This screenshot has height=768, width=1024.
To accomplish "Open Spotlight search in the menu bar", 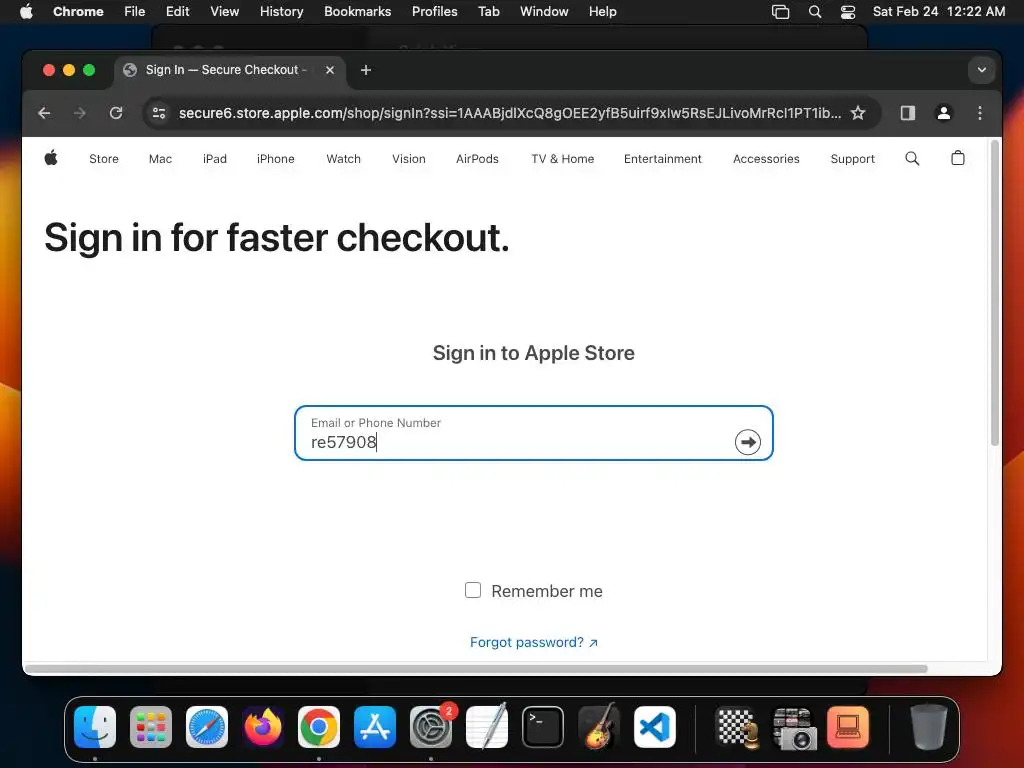I will pos(814,12).
